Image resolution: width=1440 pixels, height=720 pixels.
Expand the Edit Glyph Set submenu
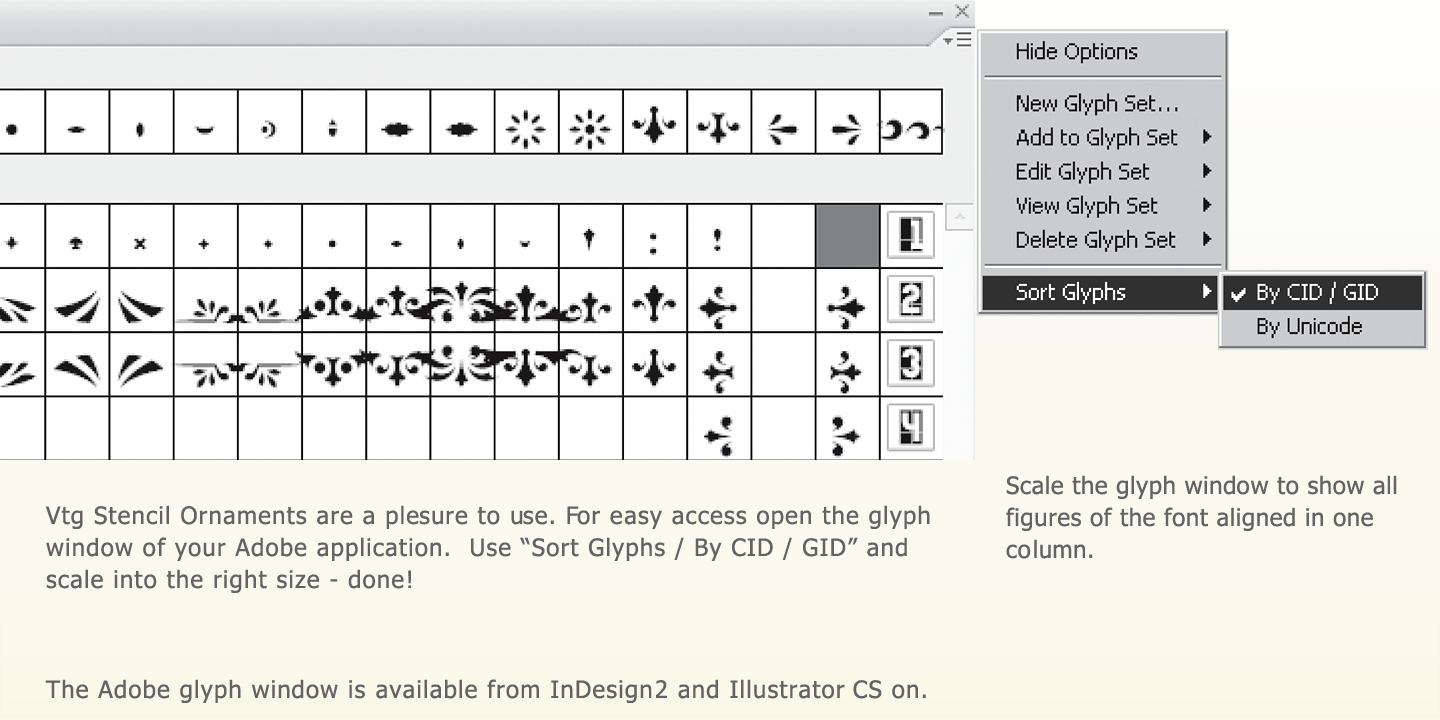click(1083, 172)
